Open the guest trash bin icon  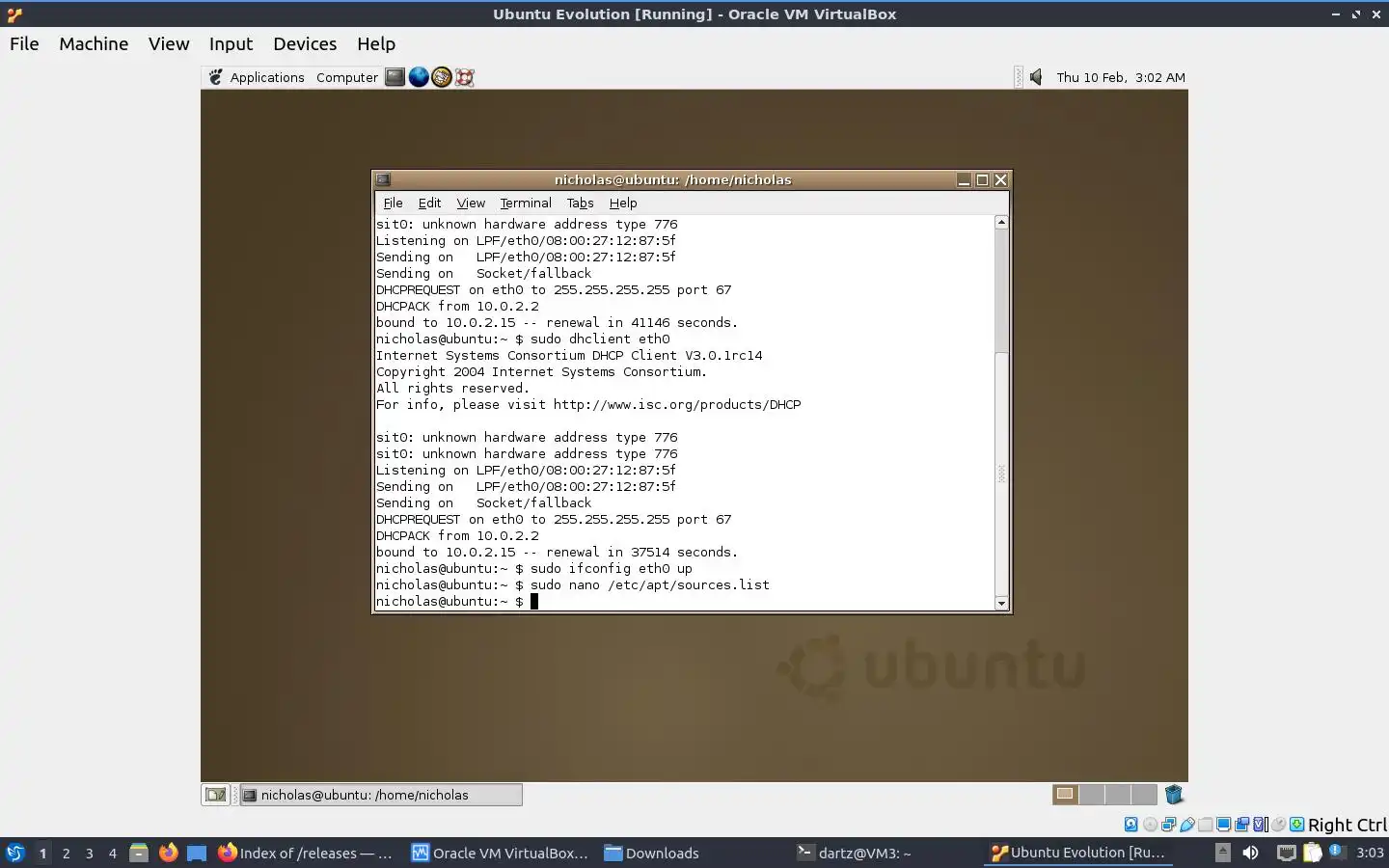(x=1174, y=795)
